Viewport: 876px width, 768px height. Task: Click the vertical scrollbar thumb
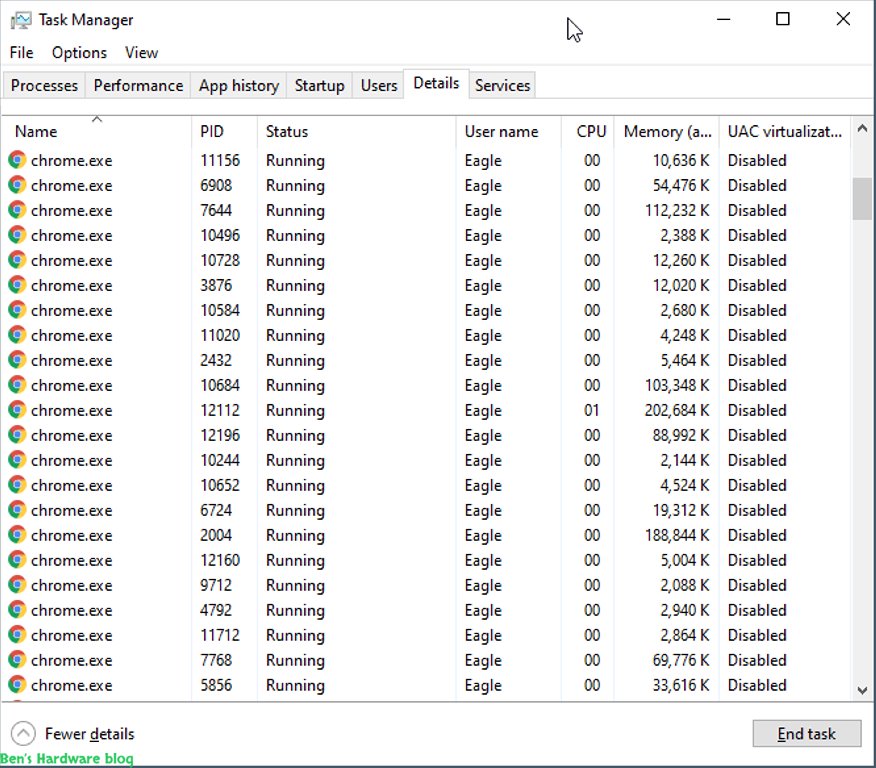[862, 199]
